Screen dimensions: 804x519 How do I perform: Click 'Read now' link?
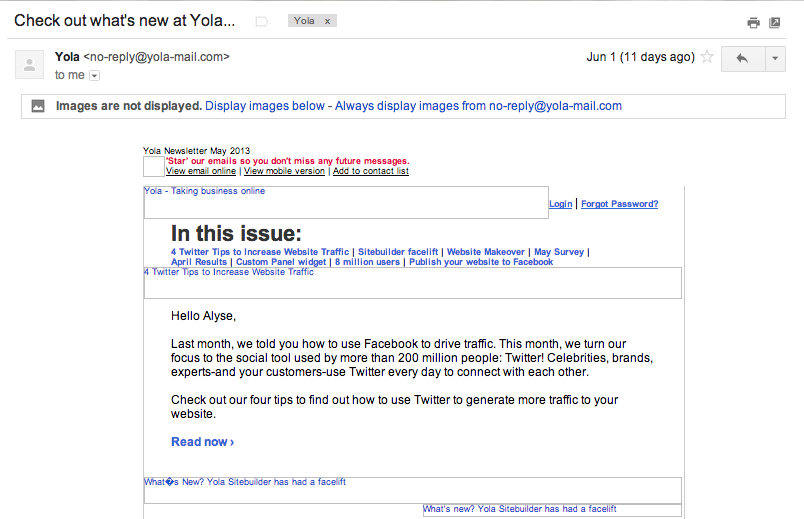(x=203, y=442)
